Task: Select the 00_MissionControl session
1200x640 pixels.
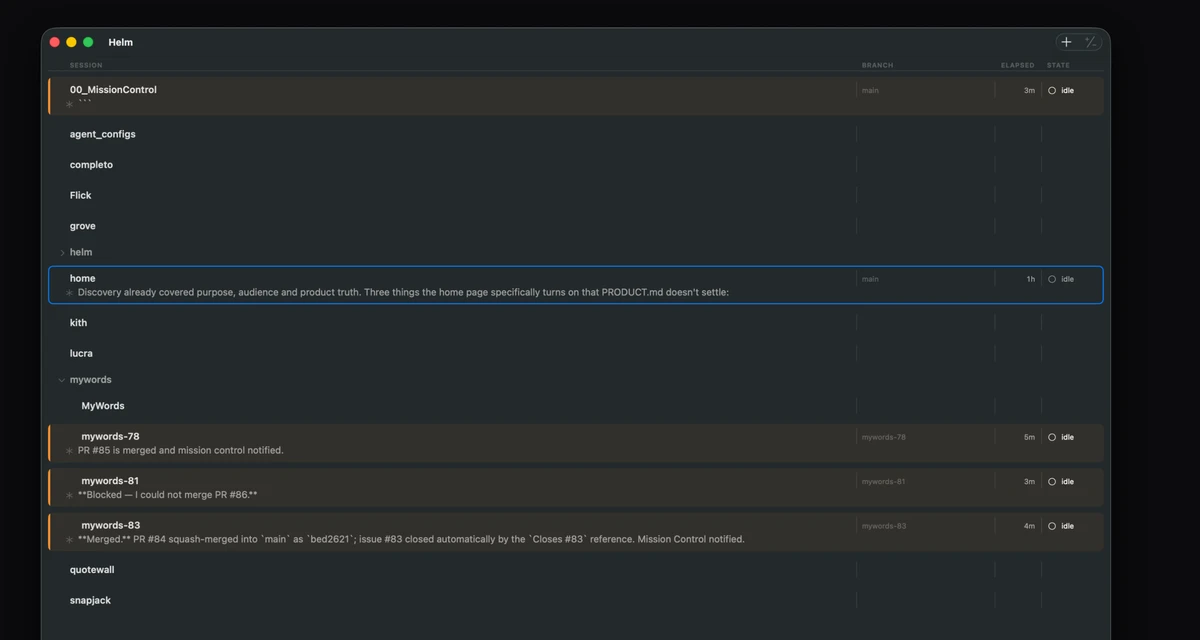Action: coord(576,96)
